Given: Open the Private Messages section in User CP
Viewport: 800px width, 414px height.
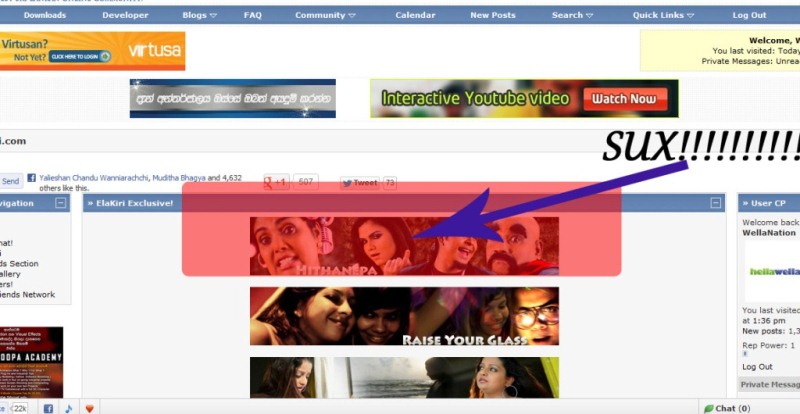Looking at the screenshot, I should (x=770, y=384).
